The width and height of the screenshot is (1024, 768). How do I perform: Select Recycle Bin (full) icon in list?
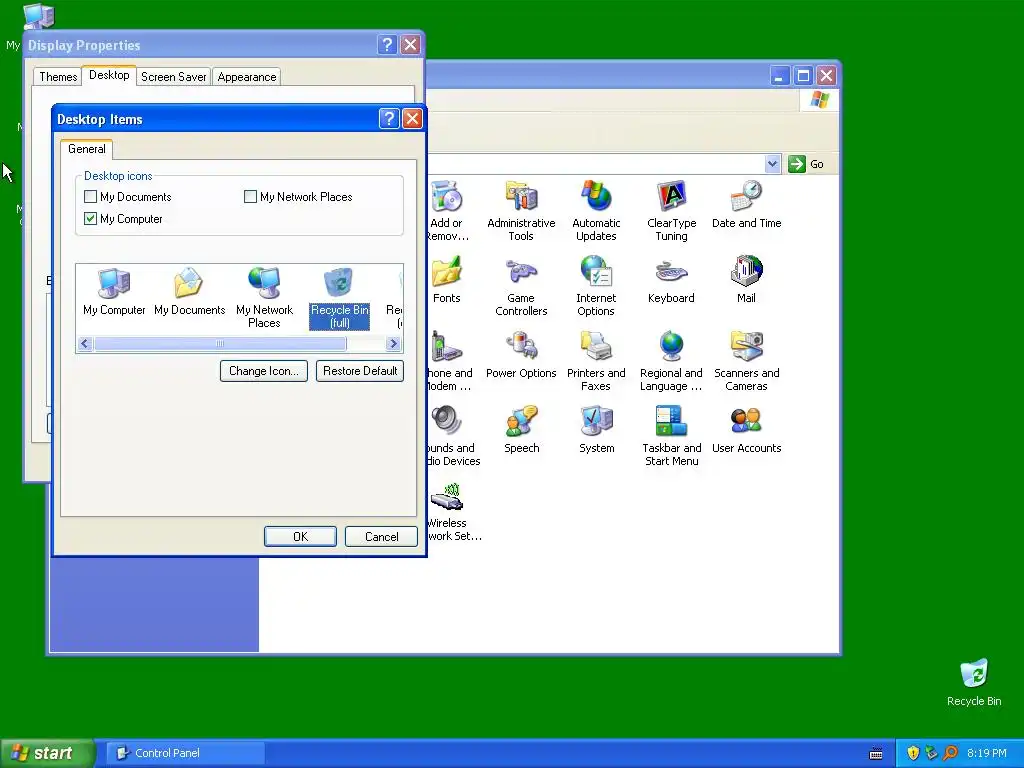(x=339, y=298)
